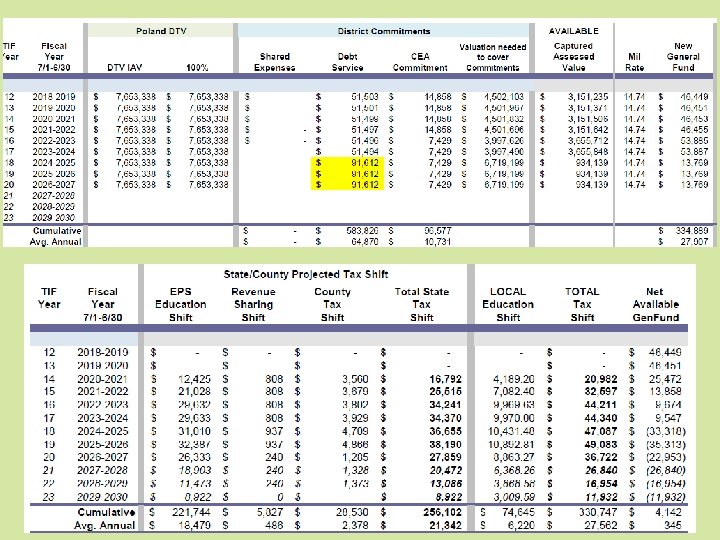Select Net Available GenFund value 9,547
Image resolution: width=720 pixels, height=540 pixels.
tap(668, 418)
